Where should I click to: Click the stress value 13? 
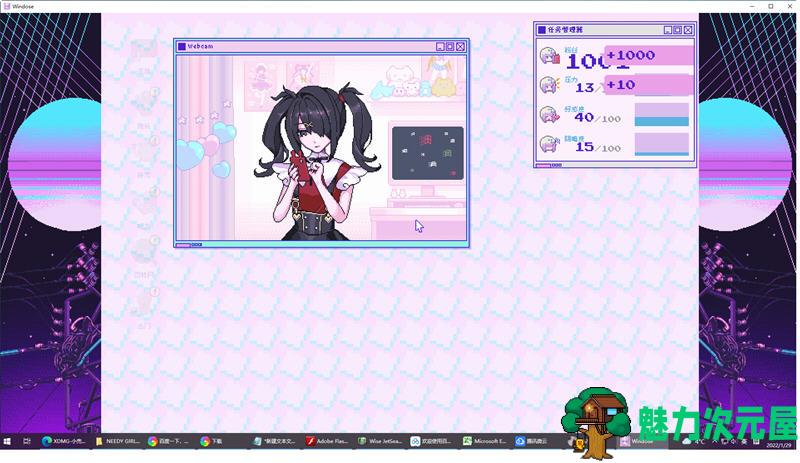tap(585, 88)
